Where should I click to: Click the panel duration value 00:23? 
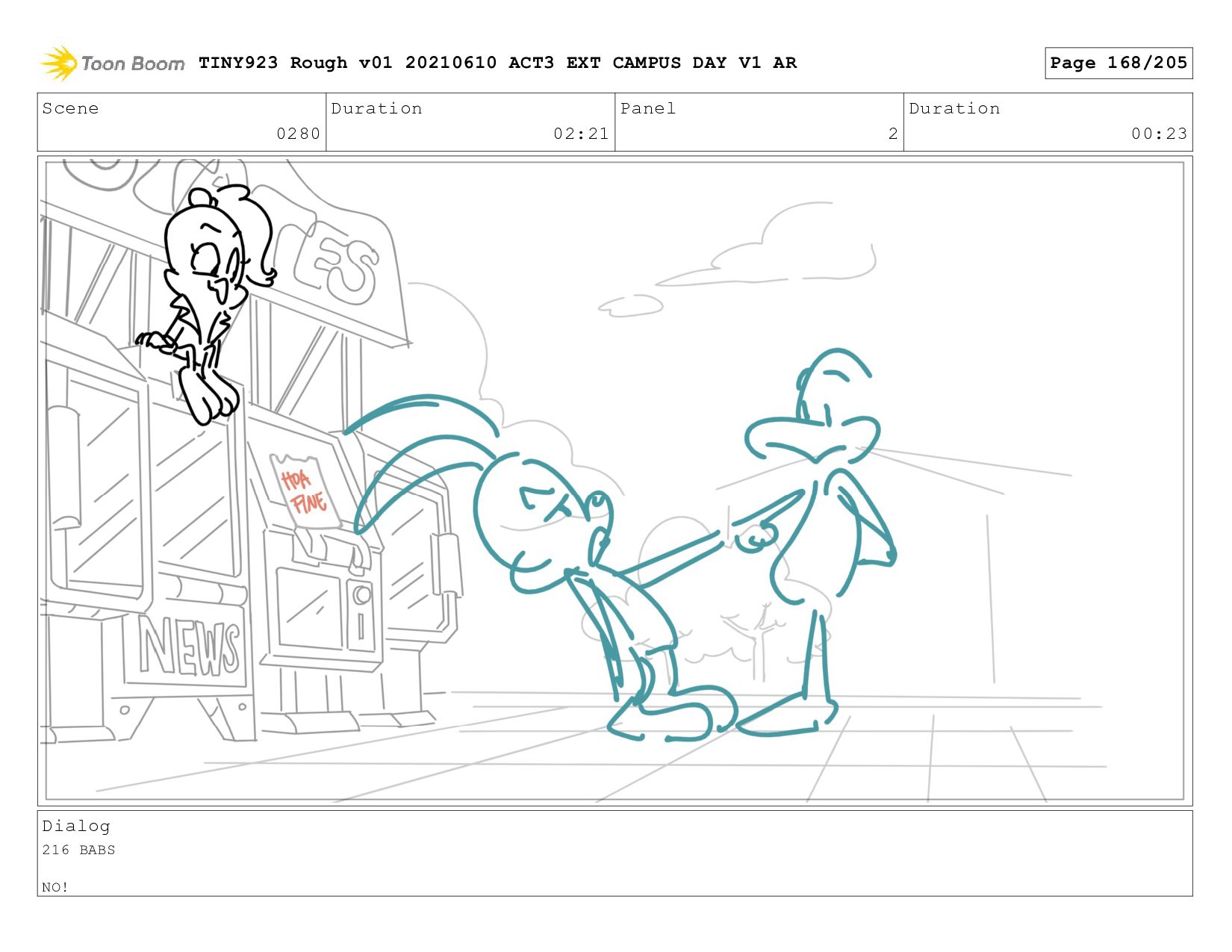(x=1160, y=134)
